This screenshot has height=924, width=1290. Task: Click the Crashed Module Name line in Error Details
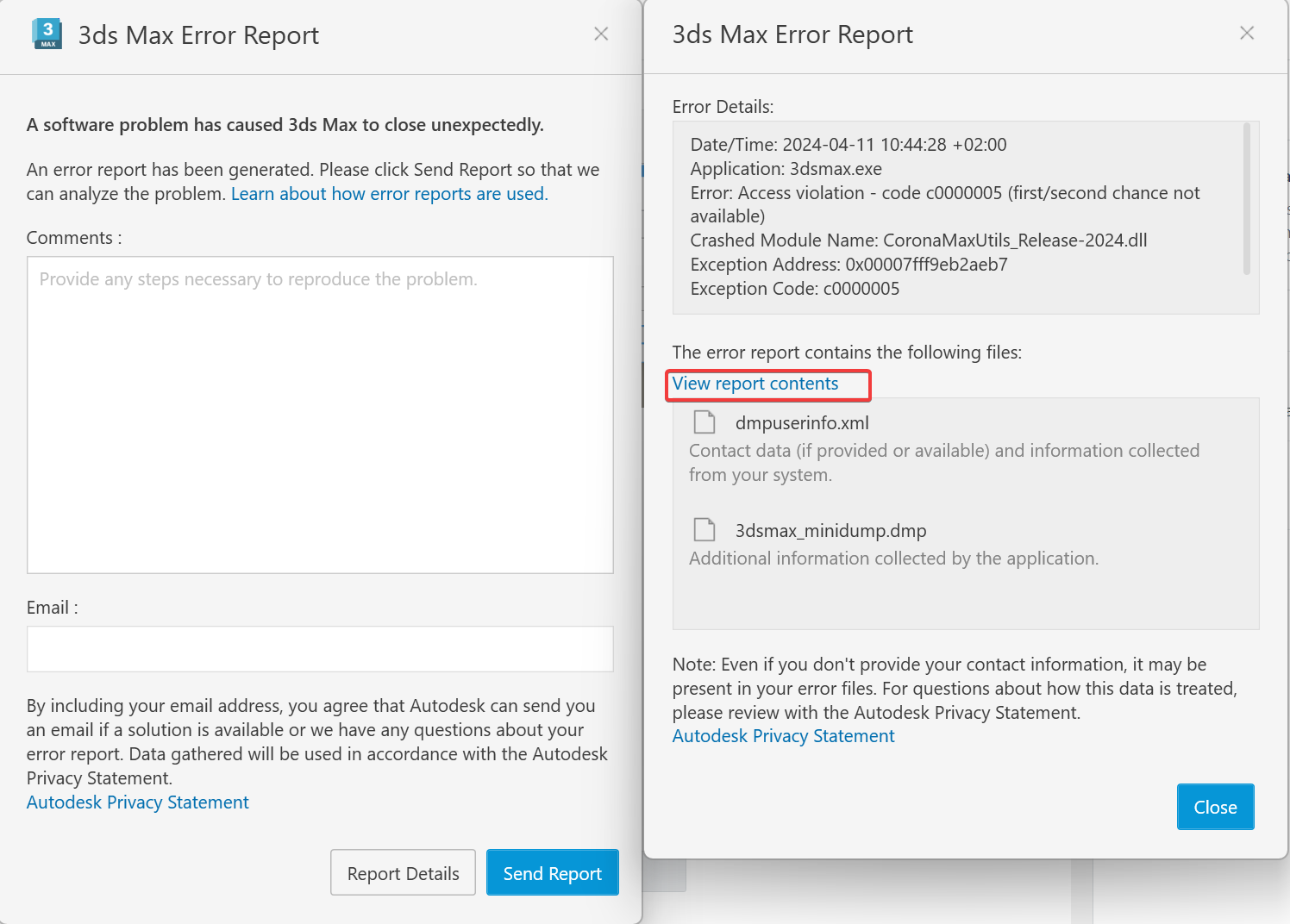point(918,240)
